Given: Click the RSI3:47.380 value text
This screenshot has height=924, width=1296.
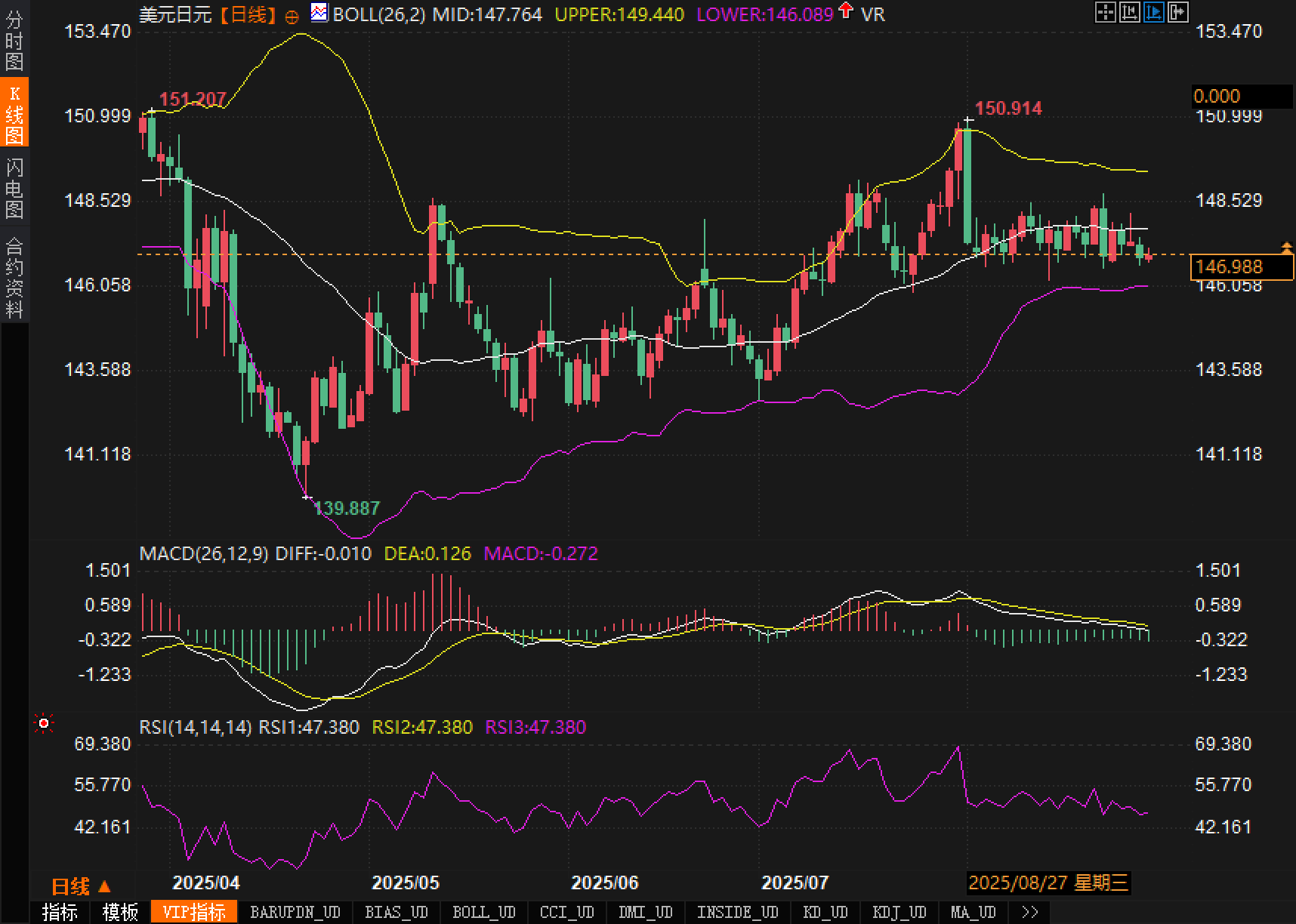Looking at the screenshot, I should point(535,727).
